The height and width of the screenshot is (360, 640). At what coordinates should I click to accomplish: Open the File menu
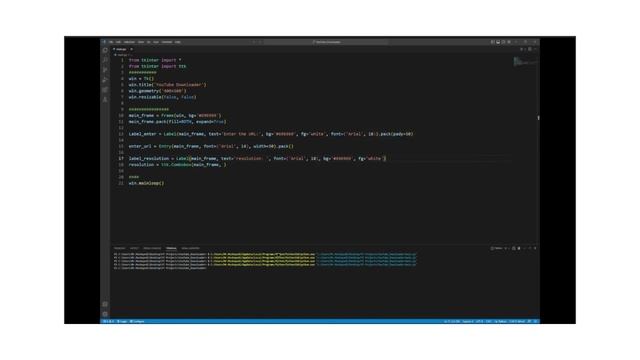tap(111, 42)
